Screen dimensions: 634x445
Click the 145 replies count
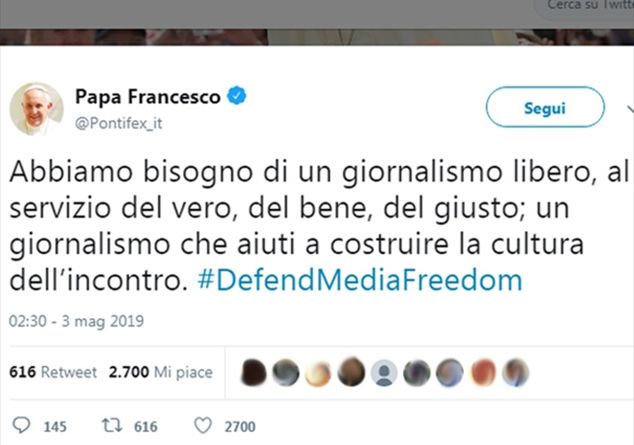[55, 427]
